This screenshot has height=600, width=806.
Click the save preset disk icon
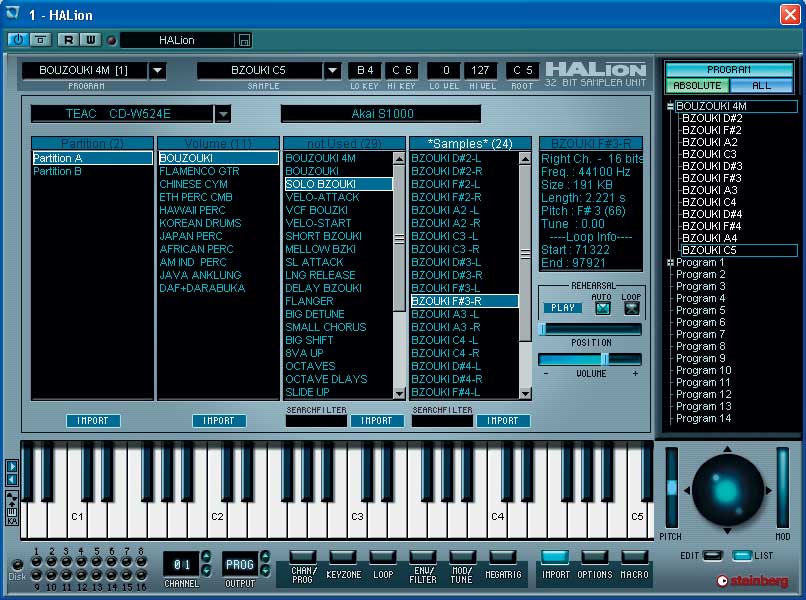245,40
